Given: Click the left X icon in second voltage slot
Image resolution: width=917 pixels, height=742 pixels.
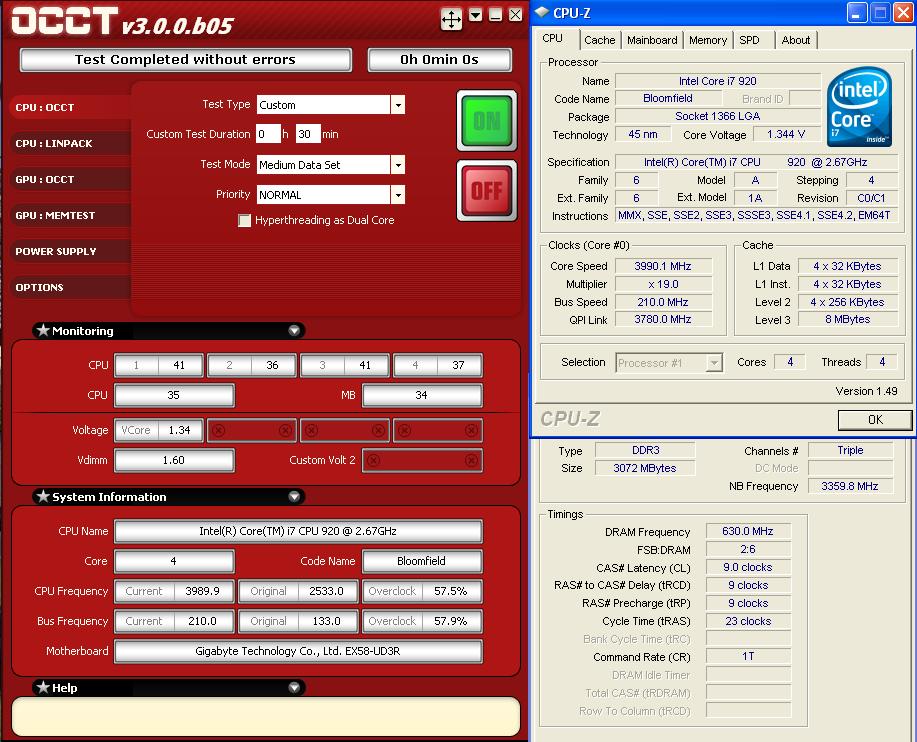Looking at the screenshot, I should (x=219, y=430).
